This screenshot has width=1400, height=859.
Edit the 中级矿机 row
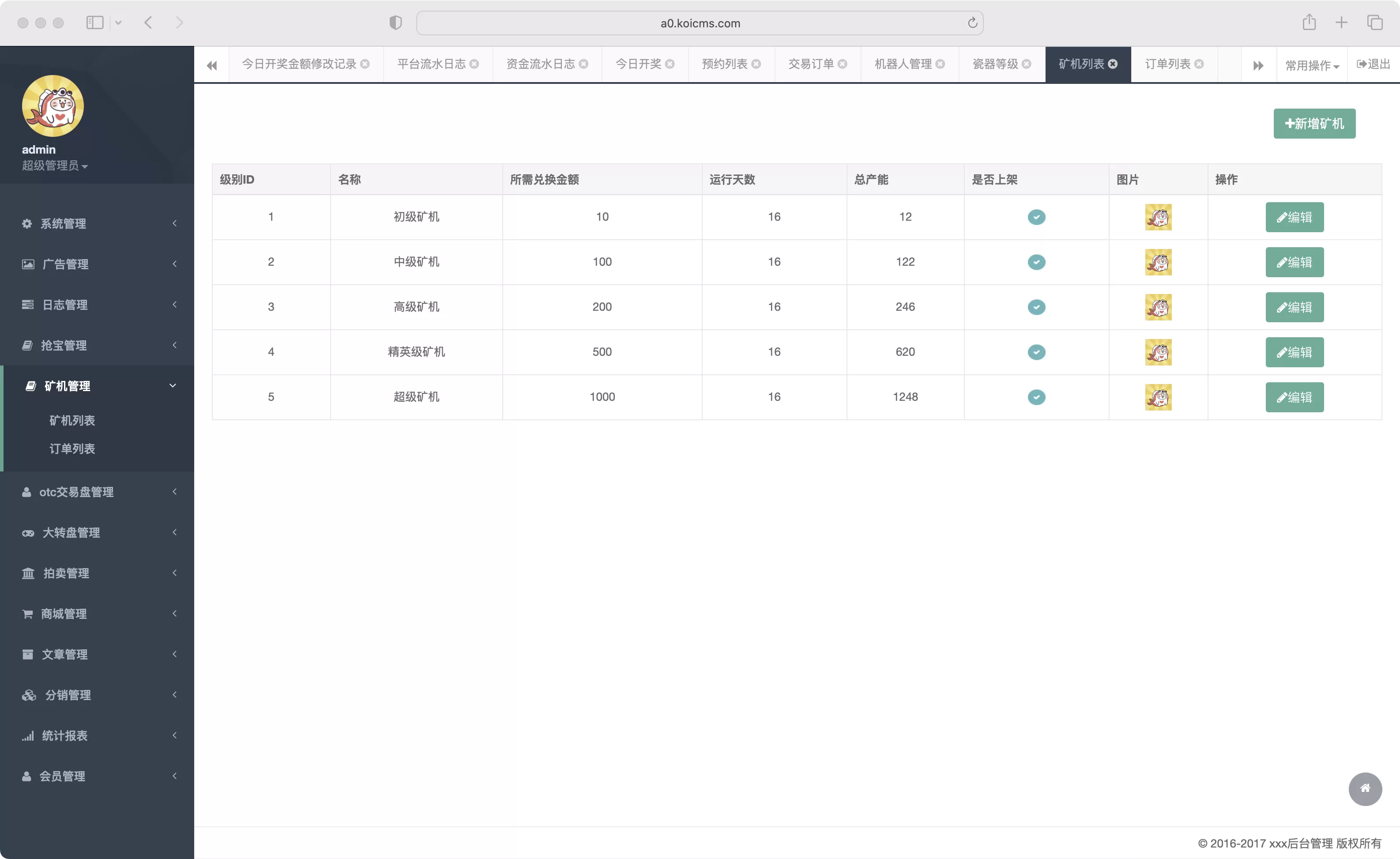pos(1295,262)
